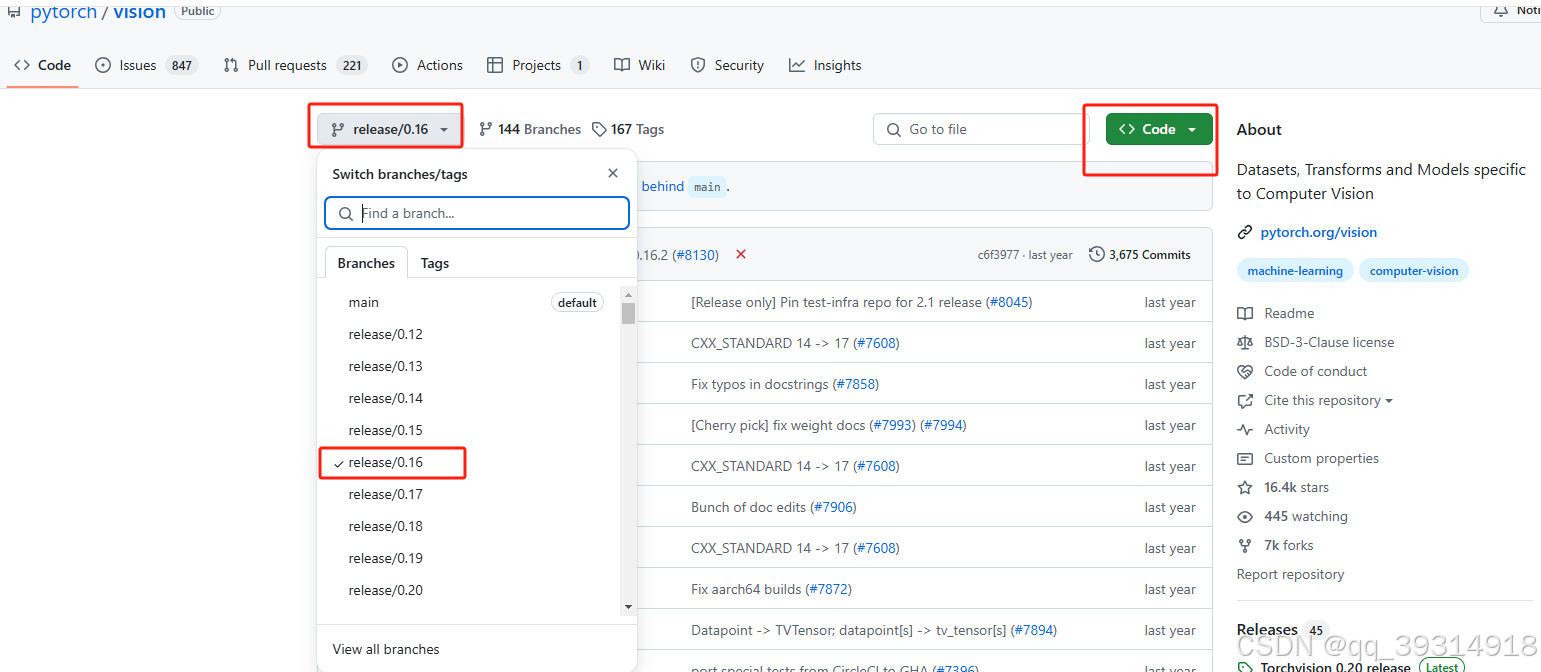Open the Wiki tab

point(639,65)
